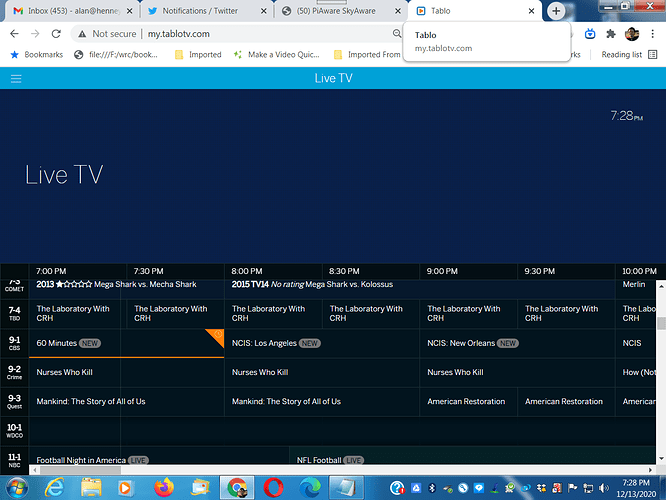
Task: Launch Internet Explorer from taskbar
Action: click(x=54, y=488)
